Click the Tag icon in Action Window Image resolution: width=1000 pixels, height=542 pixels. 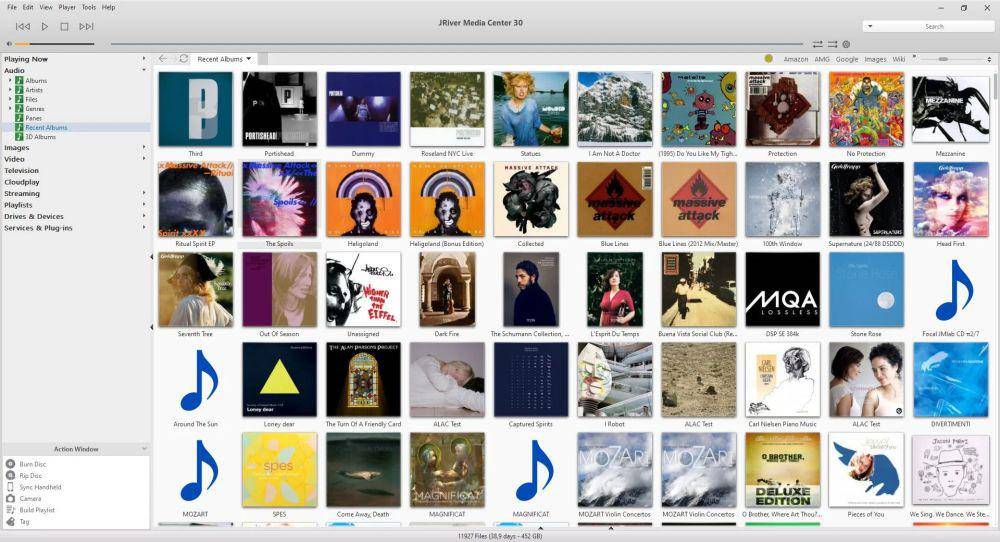click(10, 522)
